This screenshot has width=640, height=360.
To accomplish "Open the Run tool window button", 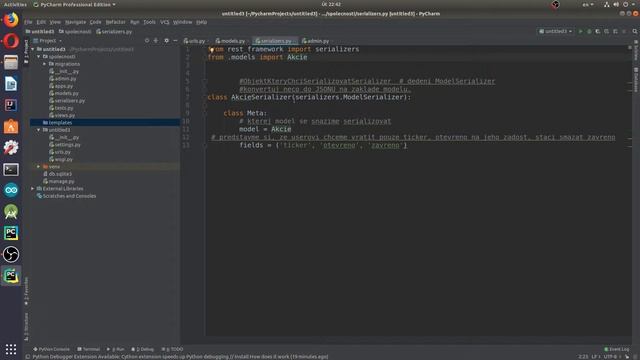I will click(116, 349).
